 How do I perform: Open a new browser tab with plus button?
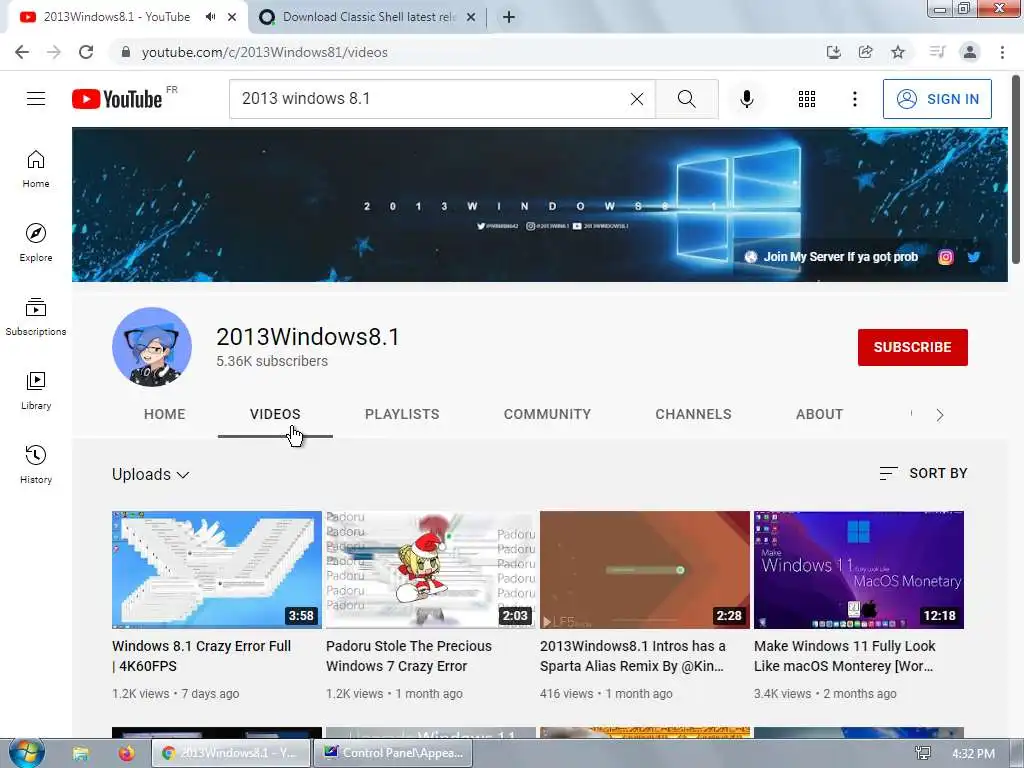(x=509, y=18)
